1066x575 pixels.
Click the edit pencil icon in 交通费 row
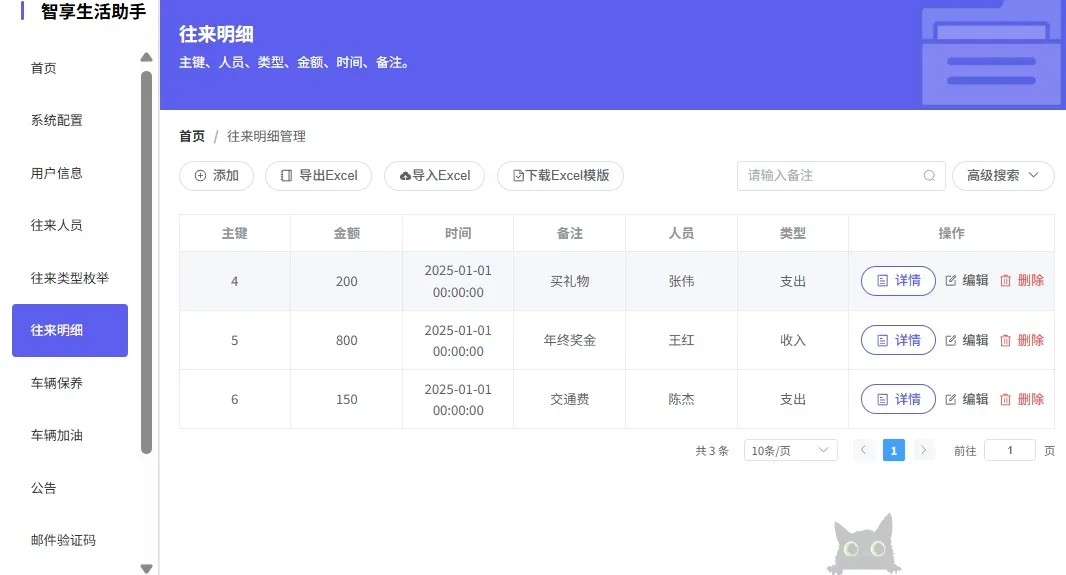[x=950, y=399]
